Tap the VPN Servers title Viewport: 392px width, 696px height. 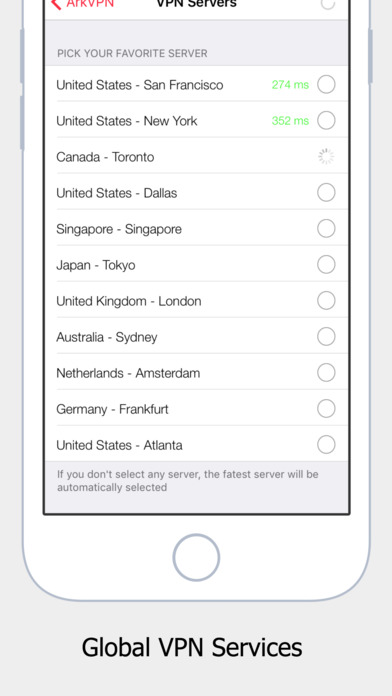pos(197,4)
